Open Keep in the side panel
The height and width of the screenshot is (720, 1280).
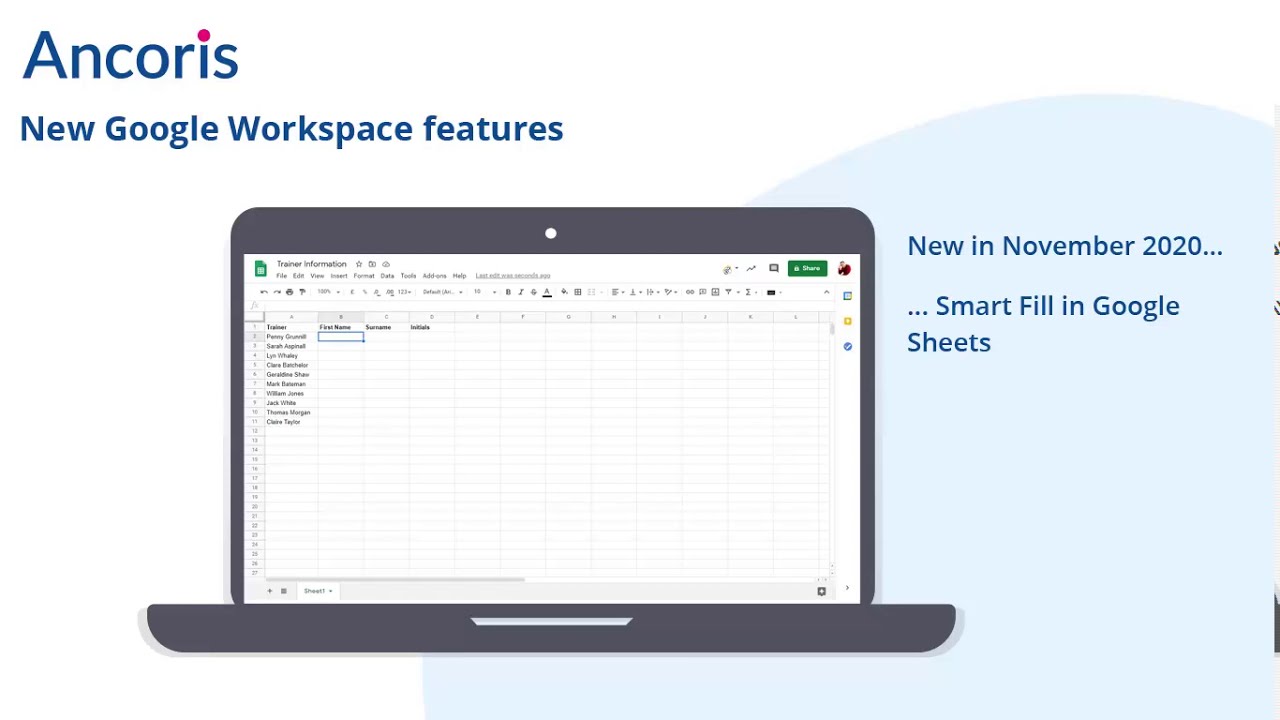[x=847, y=321]
